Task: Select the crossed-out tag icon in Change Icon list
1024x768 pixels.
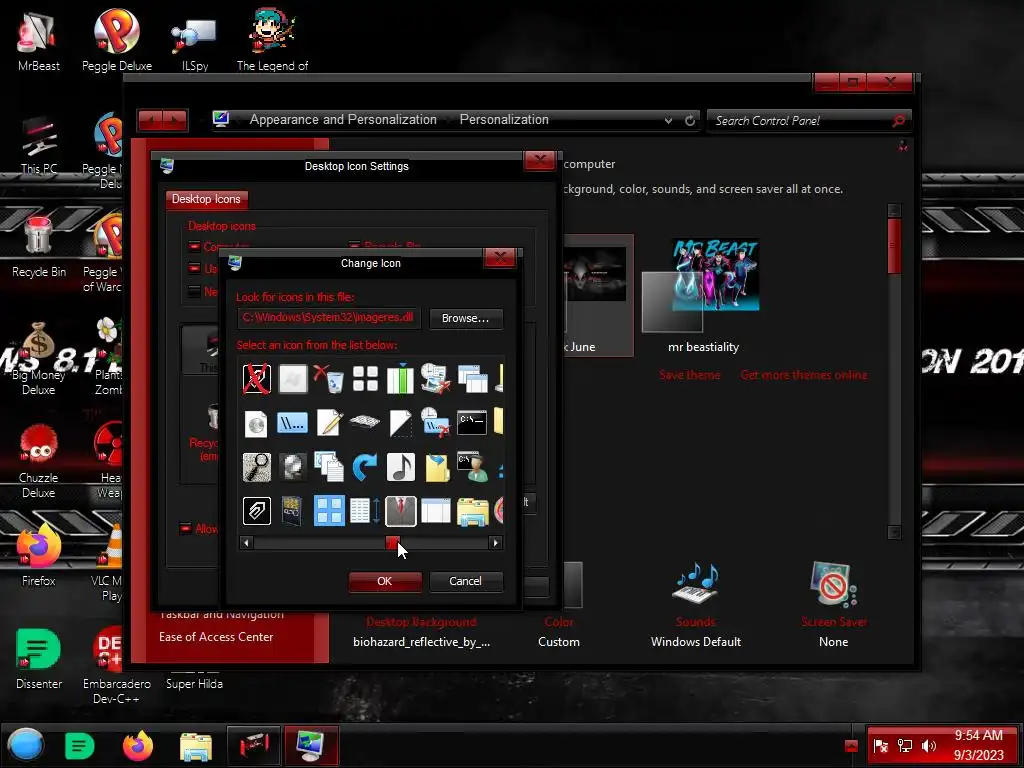Action: (x=257, y=379)
